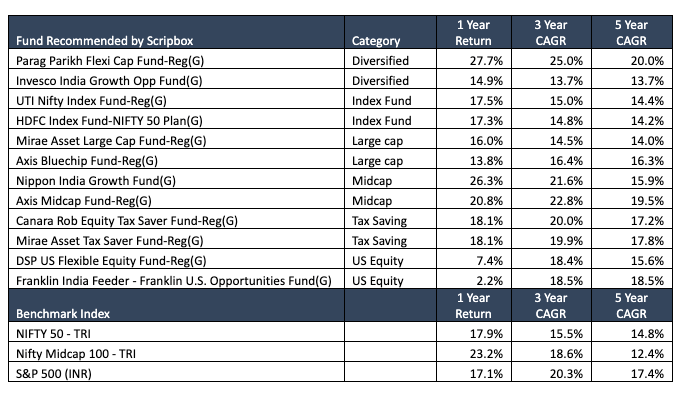Image resolution: width=680 pixels, height=393 pixels.
Task: Select the NIFTY 50 - TRI row label
Action: [53, 334]
